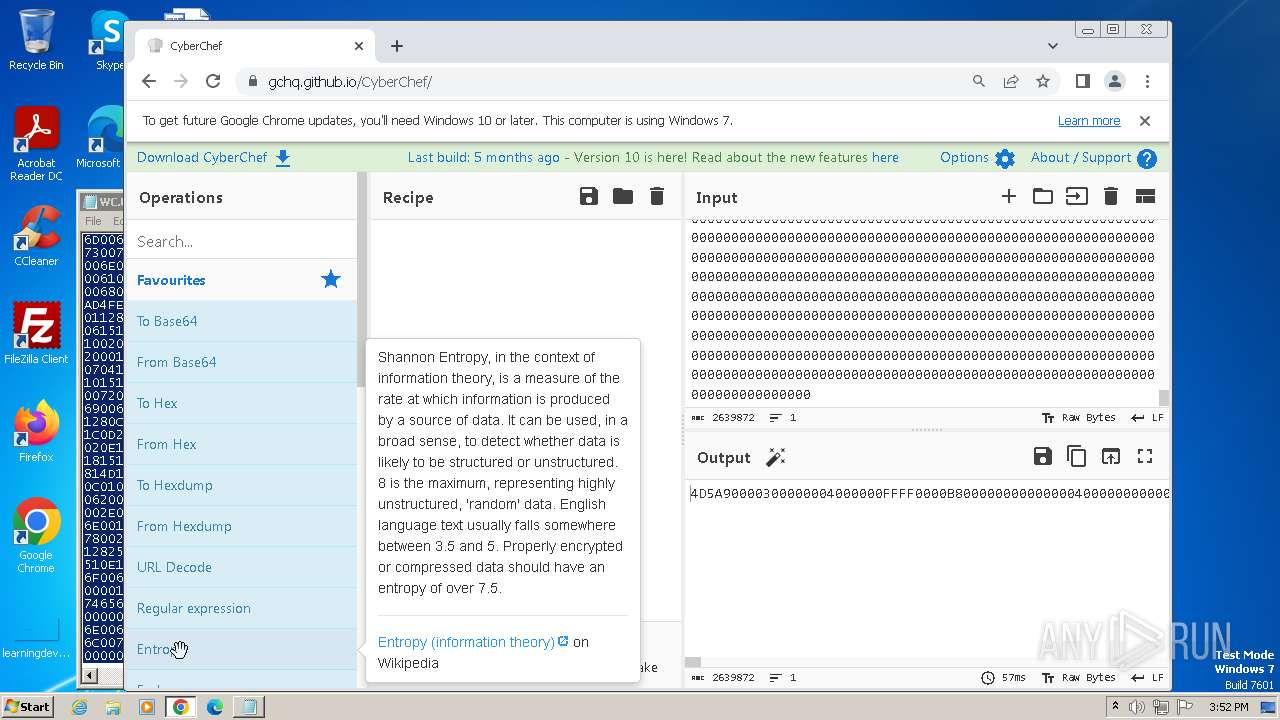This screenshot has width=1280, height=720.
Task: Maximise the output pane icon
Action: click(1145, 457)
